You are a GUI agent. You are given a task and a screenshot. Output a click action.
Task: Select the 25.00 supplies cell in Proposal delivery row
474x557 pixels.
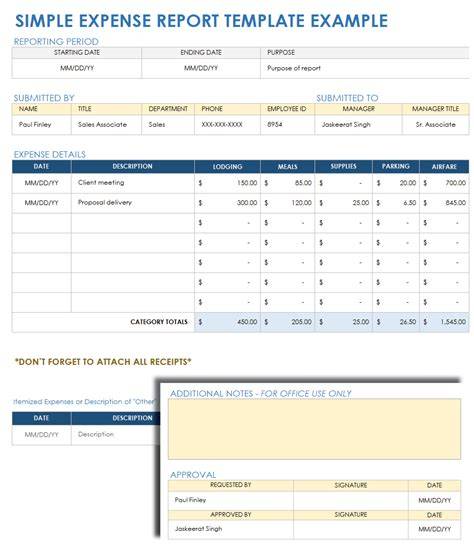tap(343, 203)
